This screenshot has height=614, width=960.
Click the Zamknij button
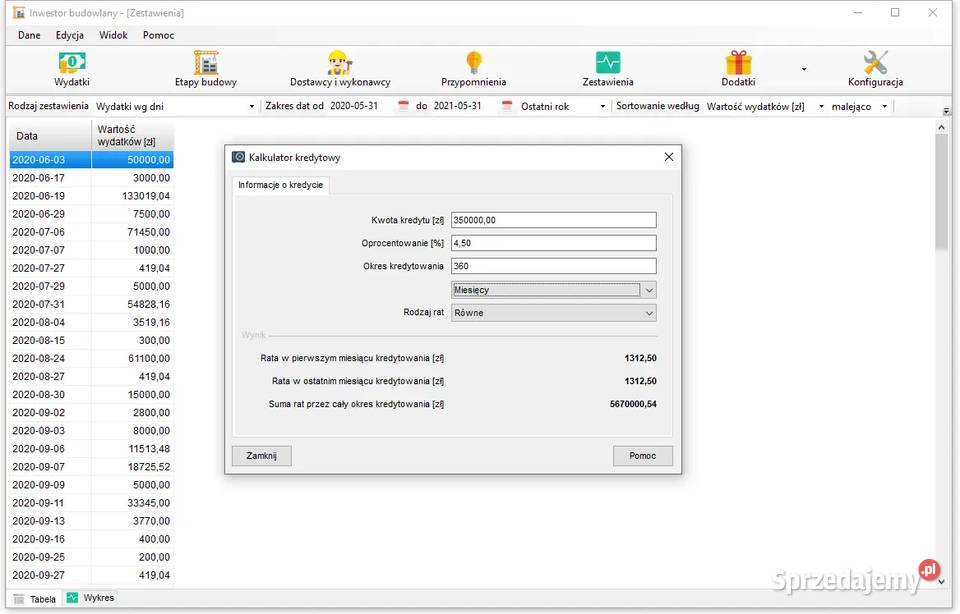pyautogui.click(x=261, y=456)
